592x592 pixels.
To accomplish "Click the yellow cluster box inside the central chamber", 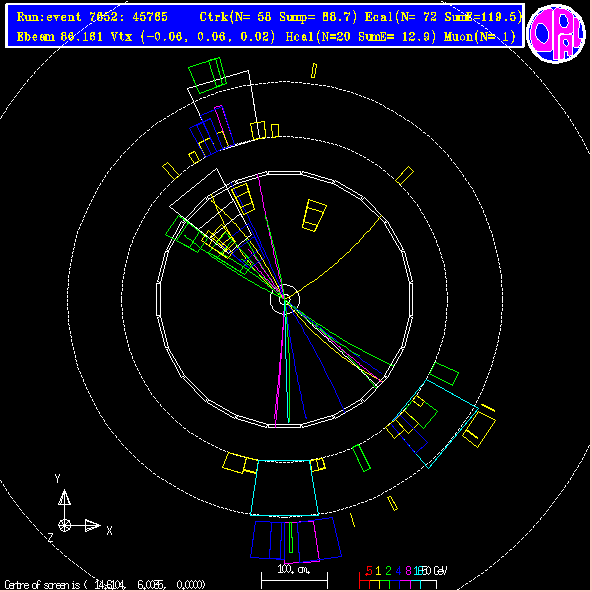I will point(314,215).
